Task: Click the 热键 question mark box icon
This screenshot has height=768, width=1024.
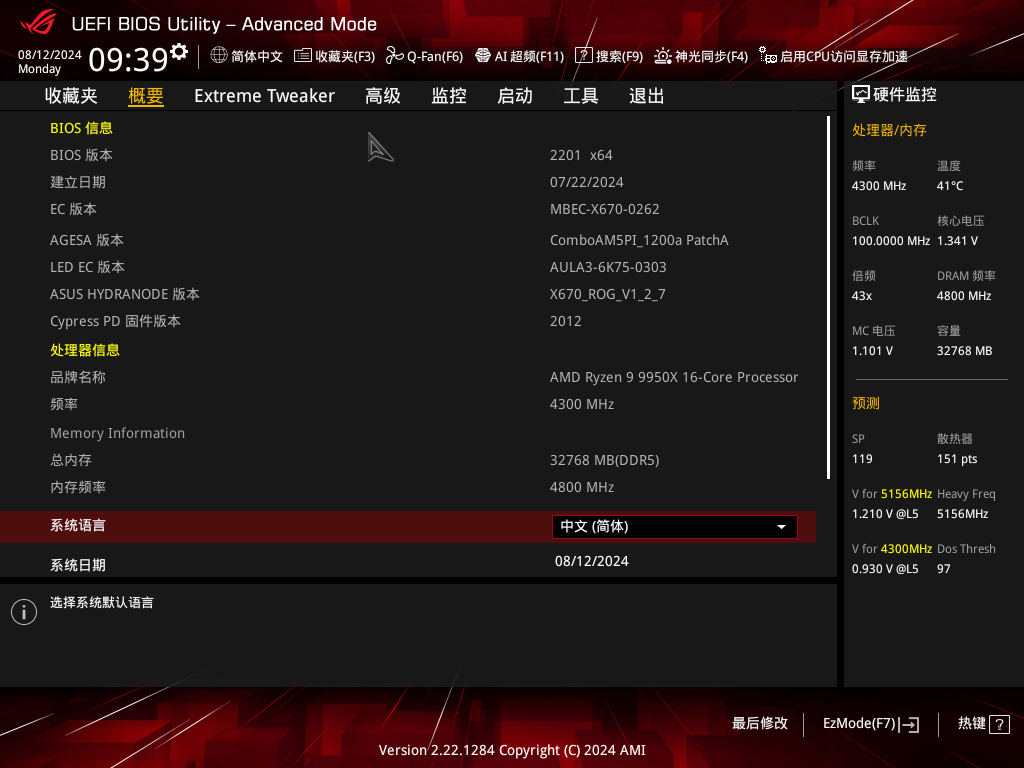Action: pyautogui.click(x=999, y=724)
